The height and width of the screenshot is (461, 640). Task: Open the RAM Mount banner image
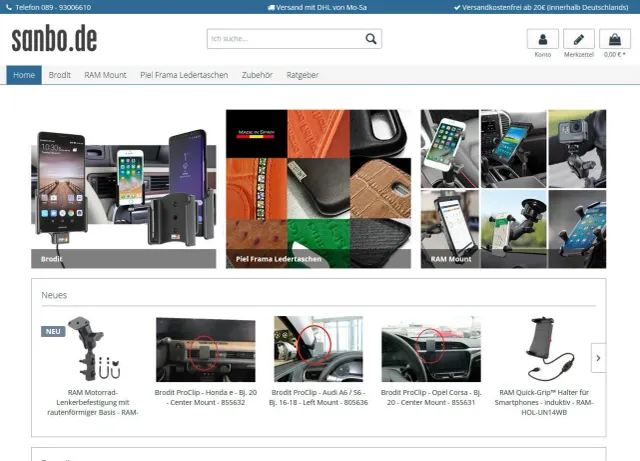513,189
